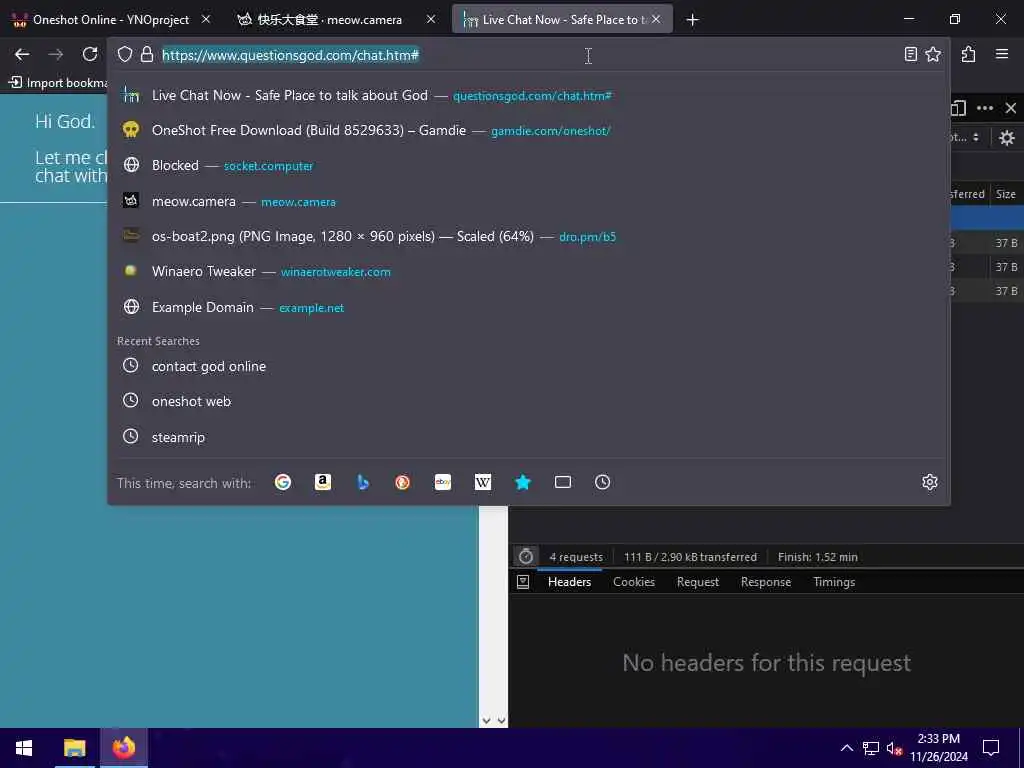Switch to Oneshot Online - YNOproject tab
Image resolution: width=1024 pixels, height=768 pixels.
point(110,20)
